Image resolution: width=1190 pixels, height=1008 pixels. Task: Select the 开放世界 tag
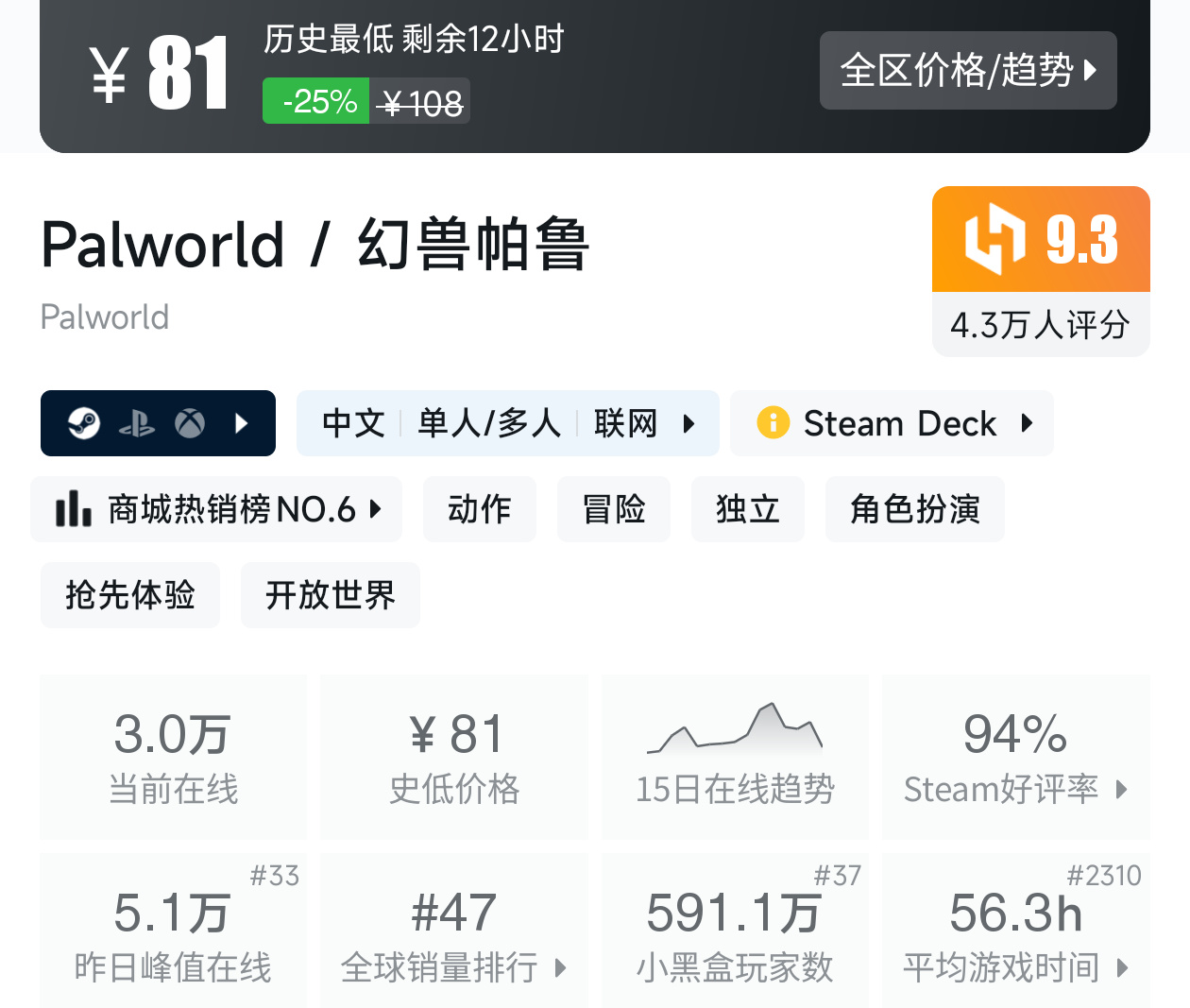[331, 595]
